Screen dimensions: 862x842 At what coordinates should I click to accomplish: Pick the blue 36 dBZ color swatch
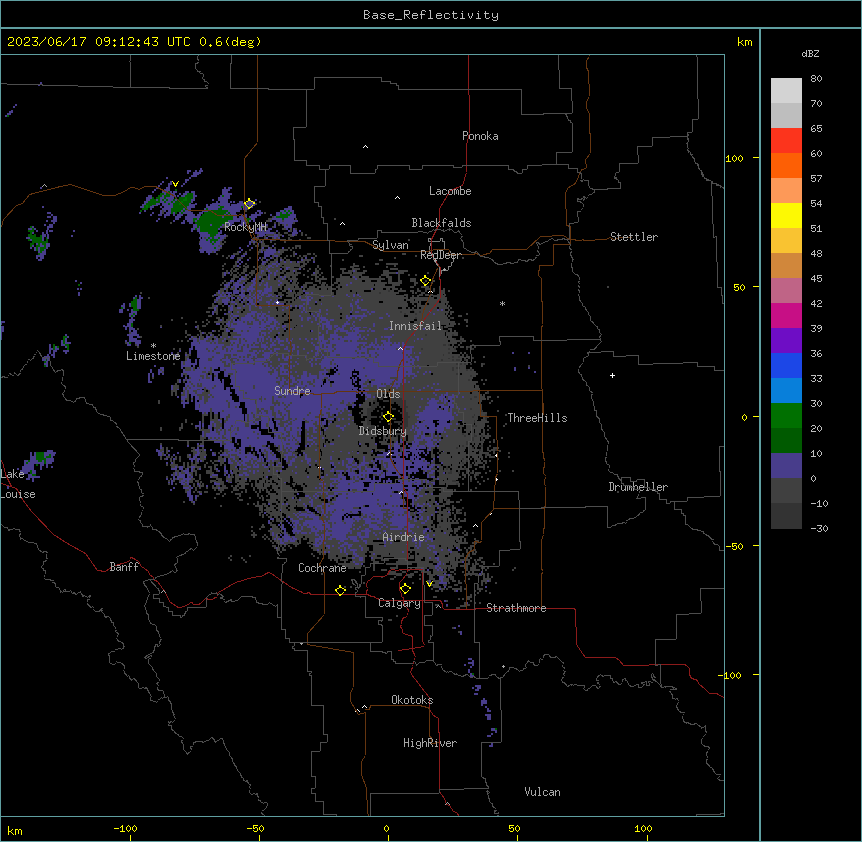pos(786,365)
